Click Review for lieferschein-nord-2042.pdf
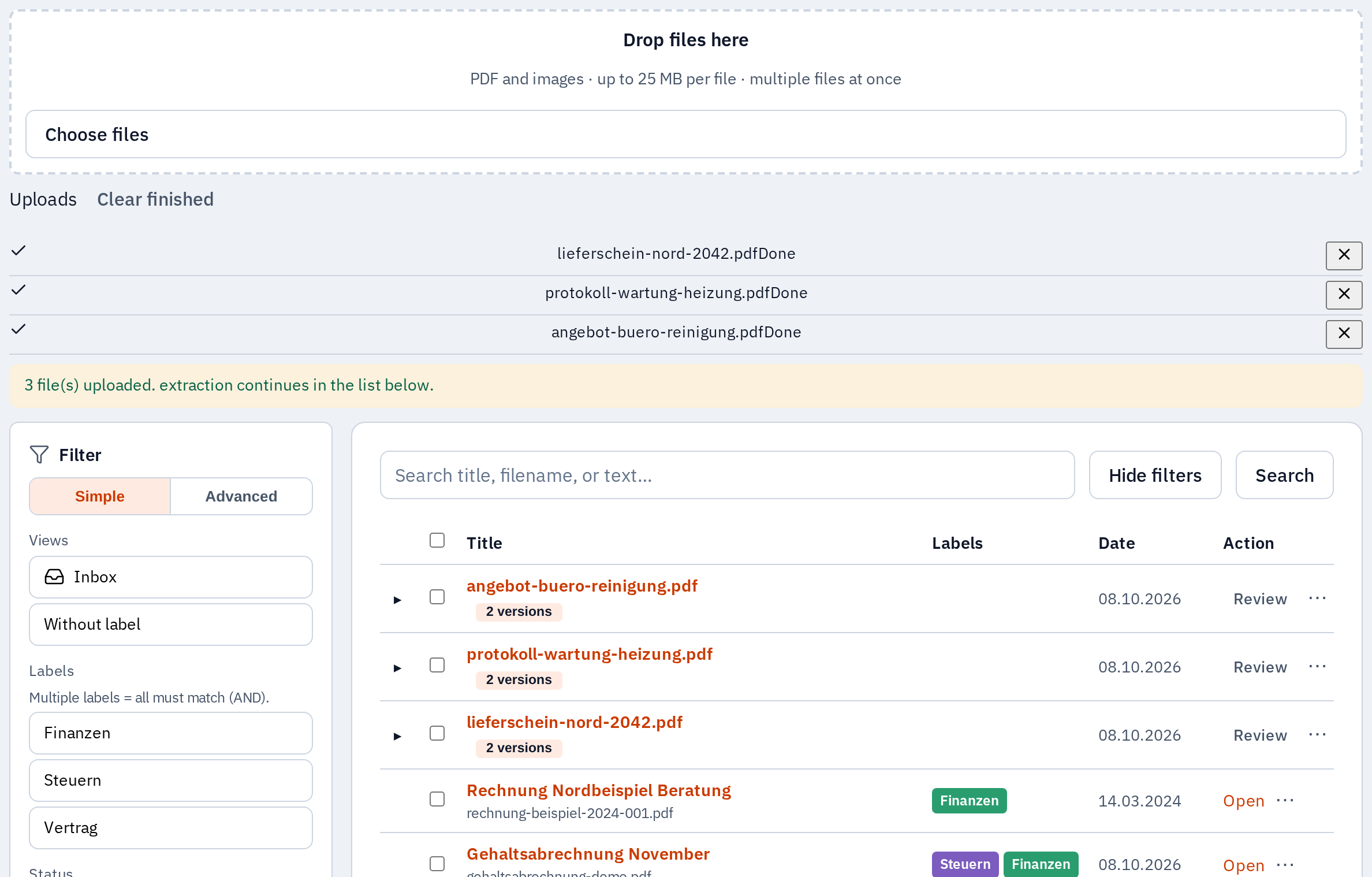The width and height of the screenshot is (1372, 877). pos(1260,735)
